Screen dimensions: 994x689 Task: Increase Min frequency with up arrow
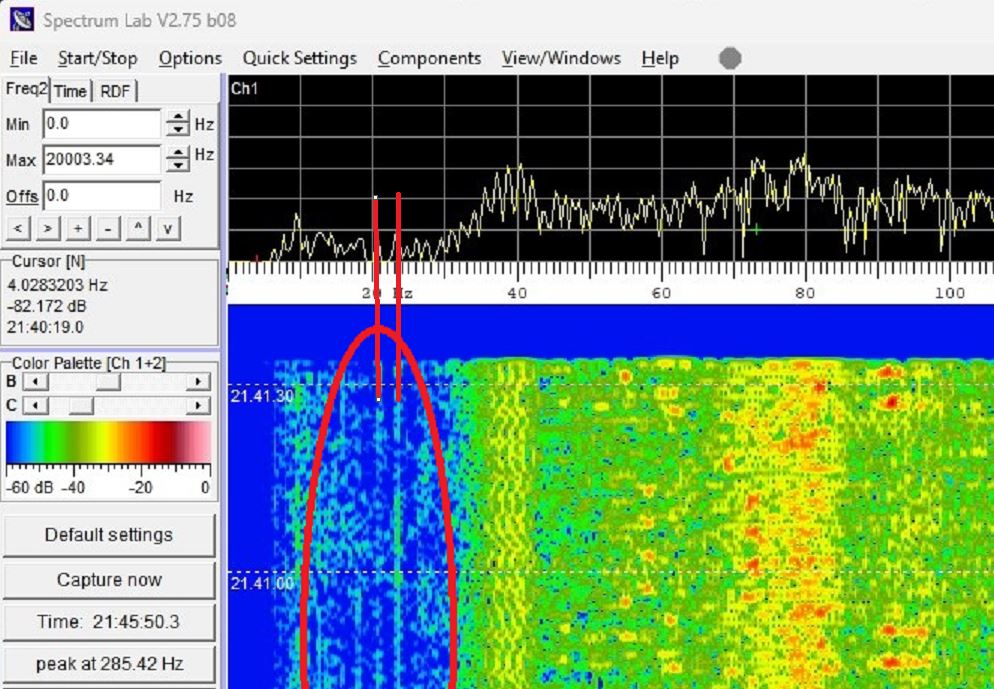click(178, 117)
